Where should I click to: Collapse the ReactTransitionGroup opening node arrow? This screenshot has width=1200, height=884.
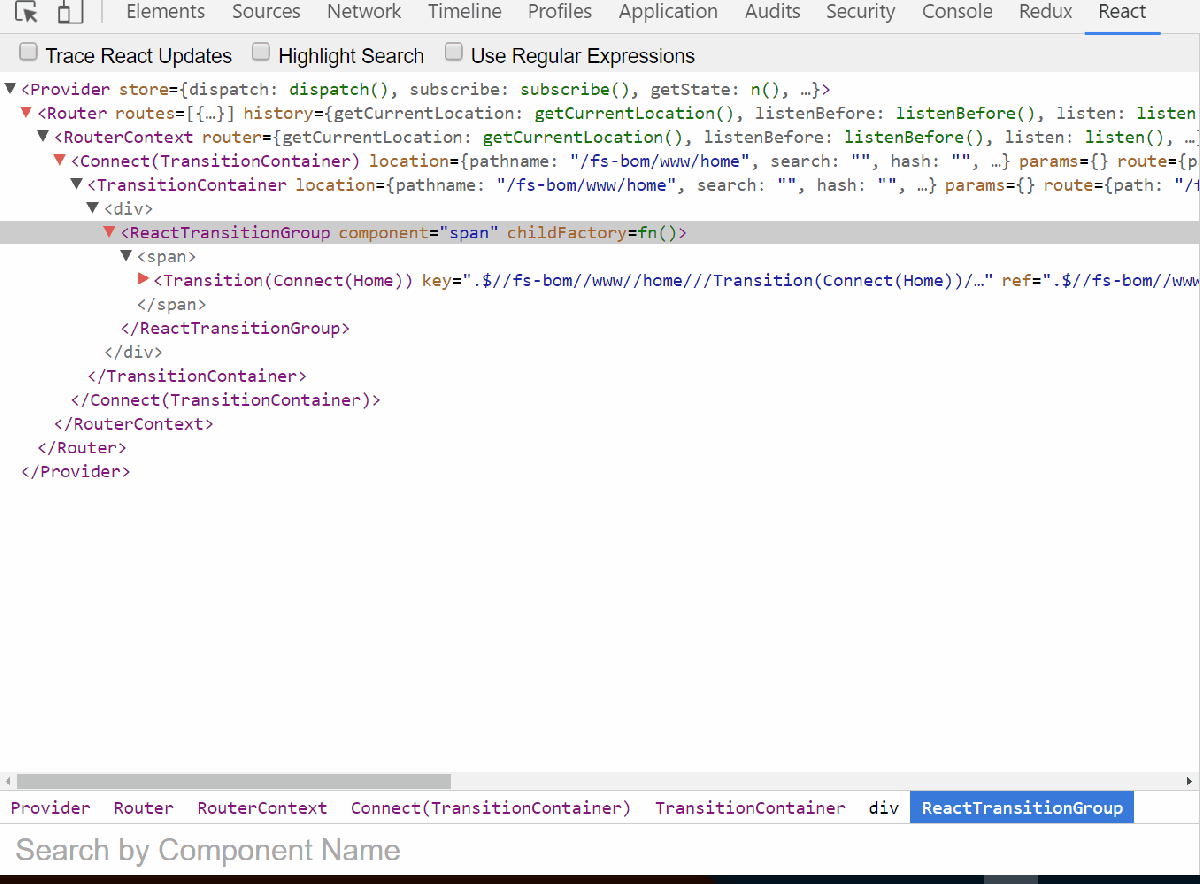(x=110, y=232)
